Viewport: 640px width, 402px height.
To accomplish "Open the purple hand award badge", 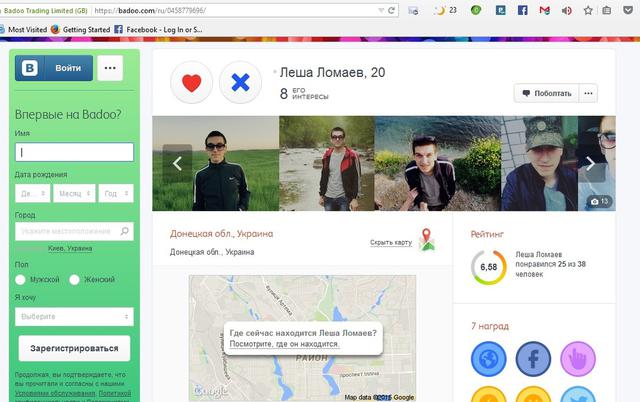I will pyautogui.click(x=578, y=359).
